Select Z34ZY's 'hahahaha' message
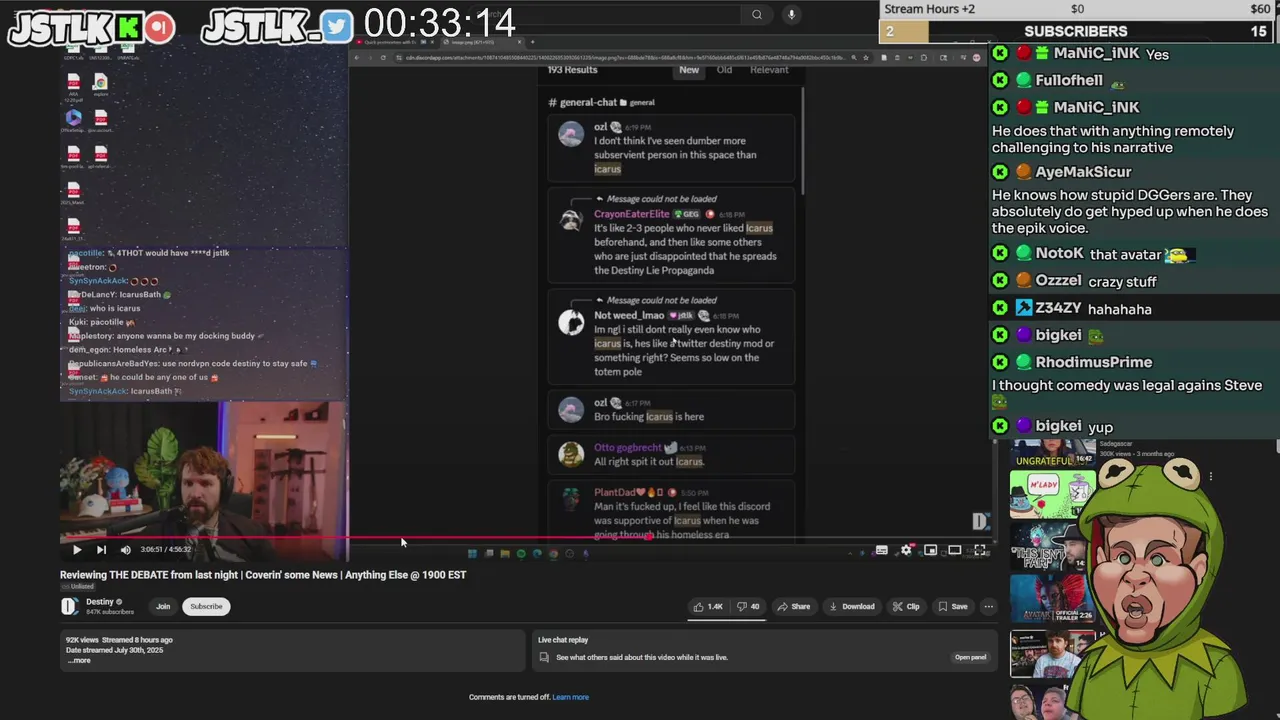Viewport: 1280px width, 720px height. click(1119, 310)
